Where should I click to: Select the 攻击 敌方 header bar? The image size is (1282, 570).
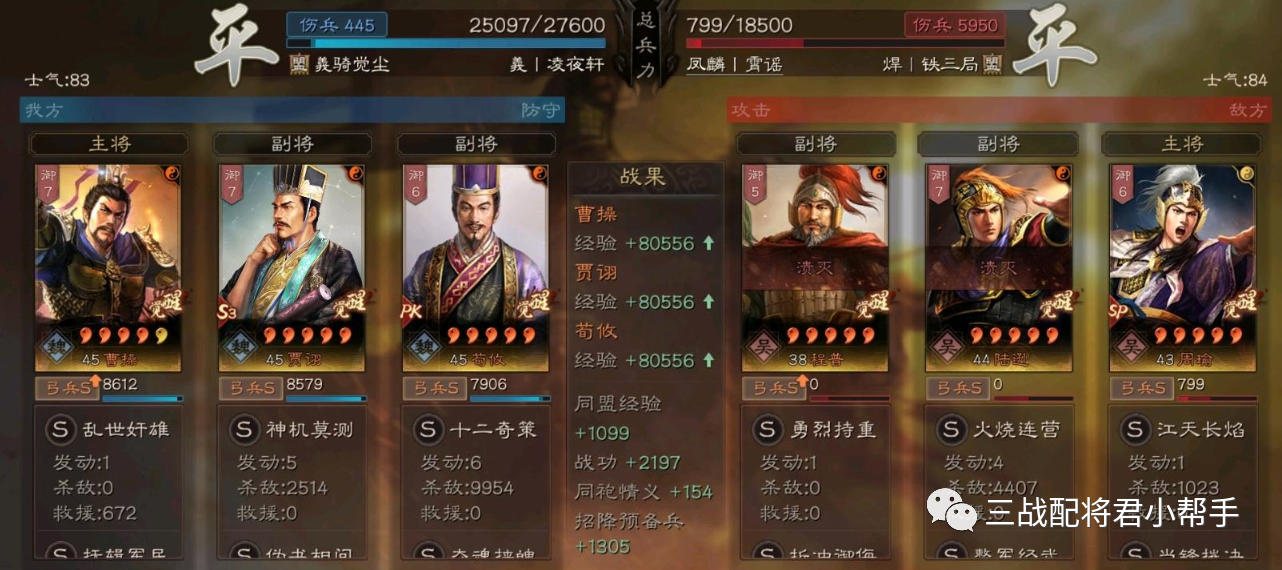click(x=999, y=110)
